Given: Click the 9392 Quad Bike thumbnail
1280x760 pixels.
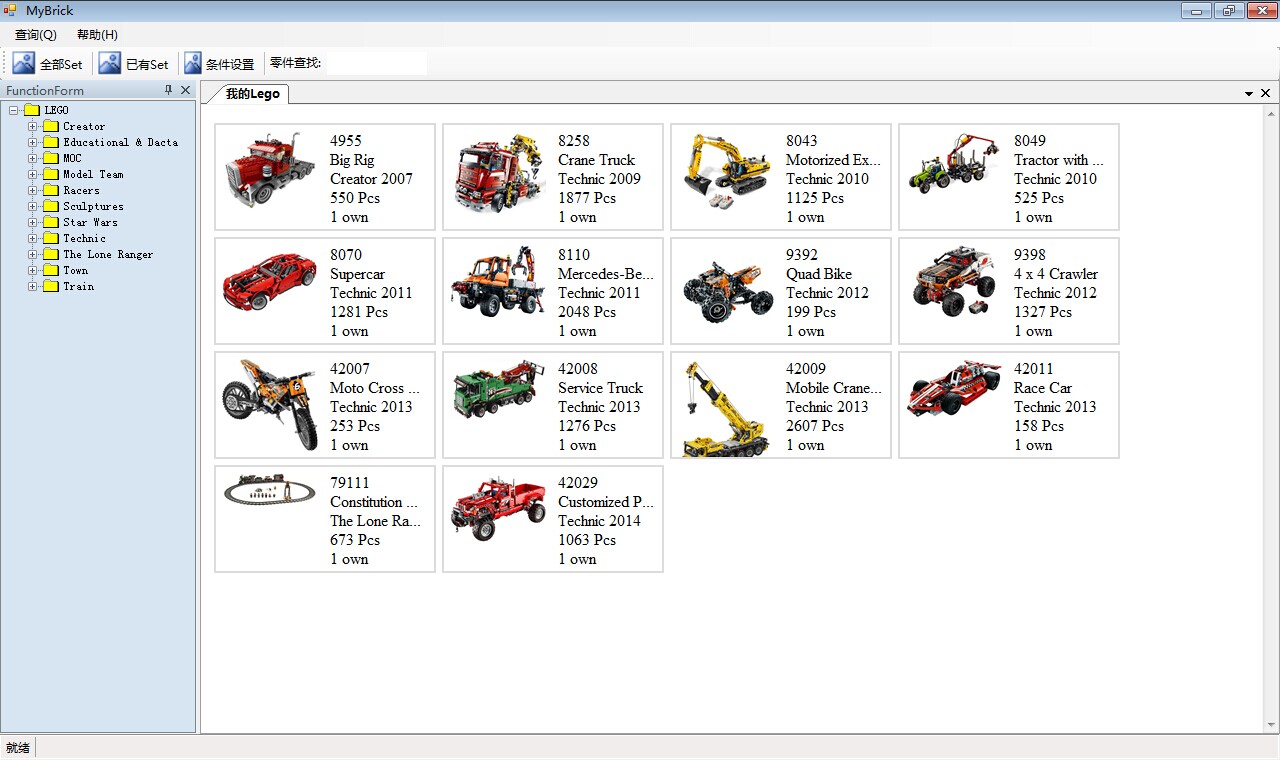Looking at the screenshot, I should pyautogui.click(x=729, y=291).
